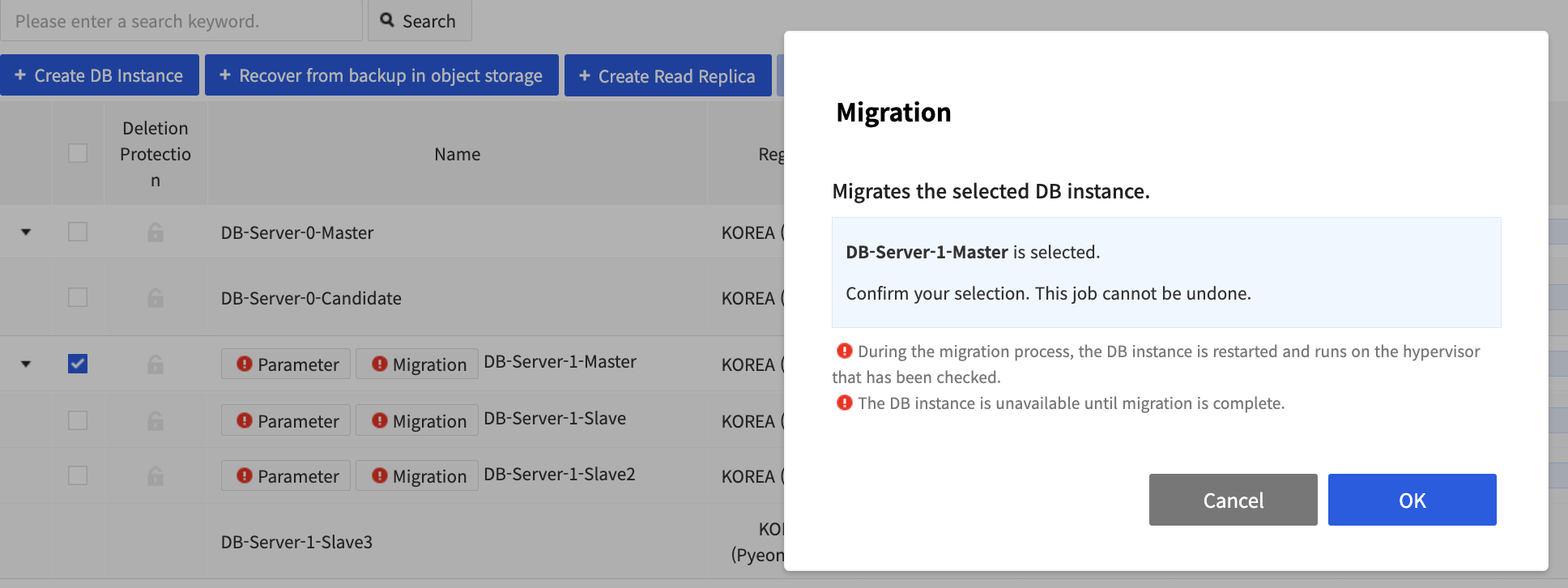1568x588 pixels.
Task: Click the Name column header
Action: tap(458, 154)
